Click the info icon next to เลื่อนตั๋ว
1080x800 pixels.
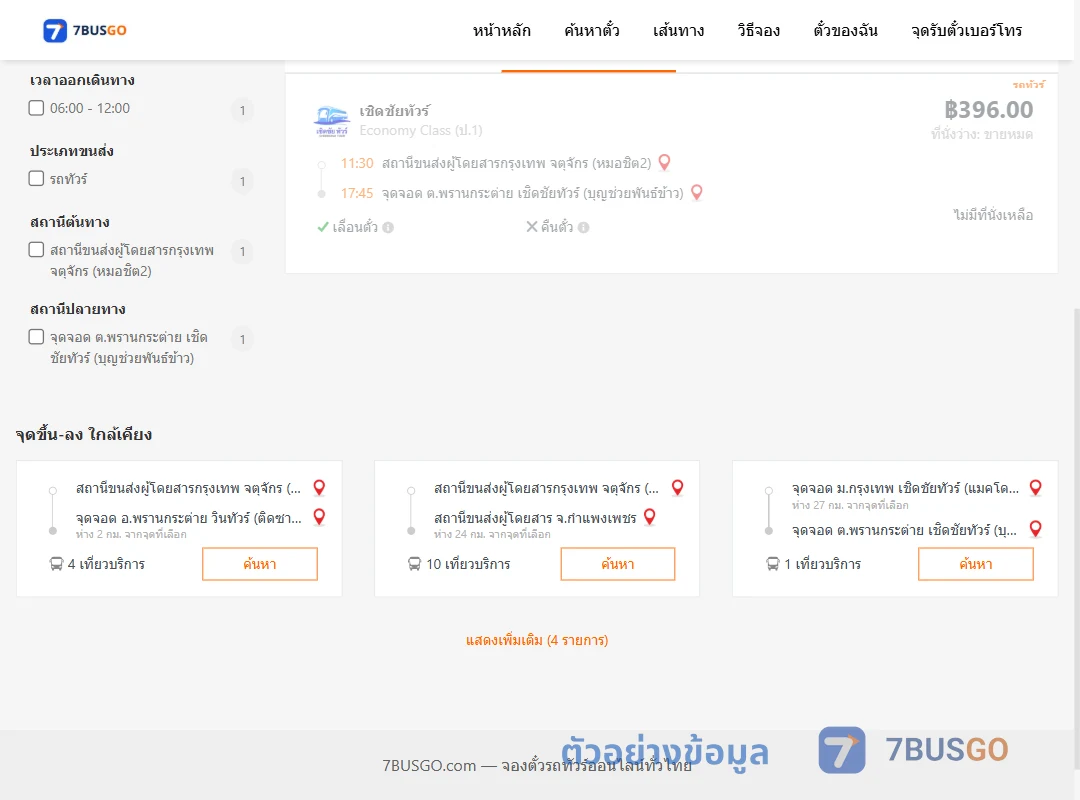(388, 227)
